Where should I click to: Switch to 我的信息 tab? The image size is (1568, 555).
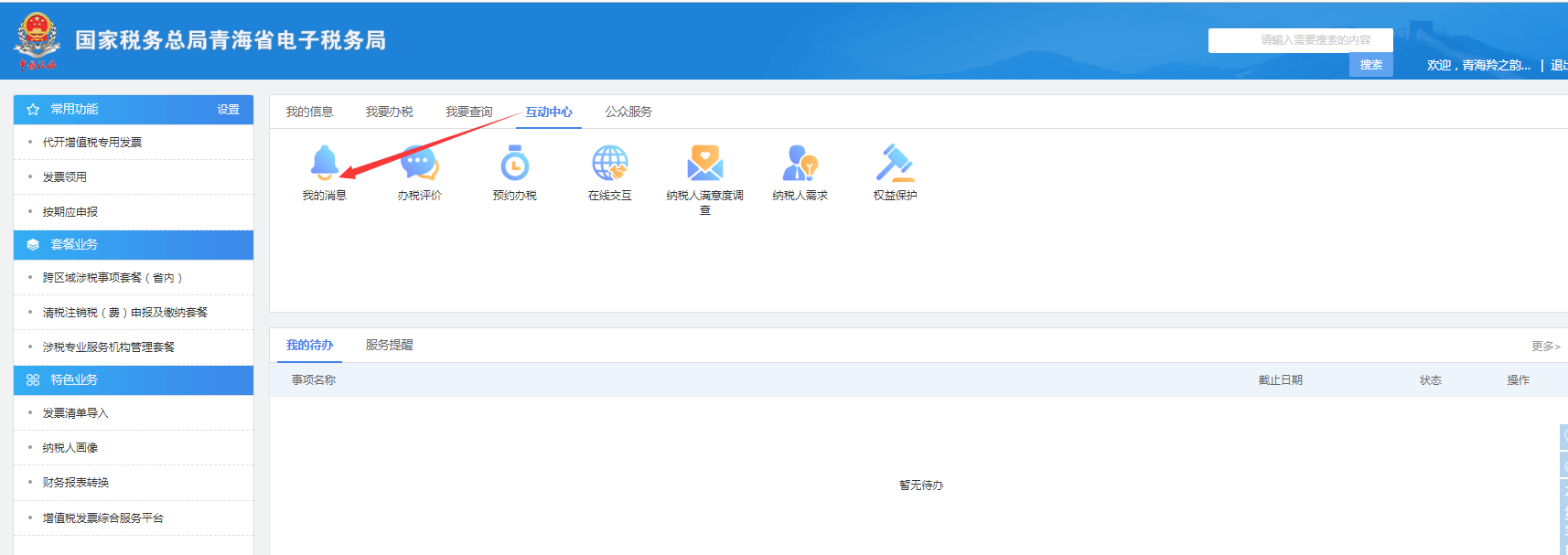[309, 112]
